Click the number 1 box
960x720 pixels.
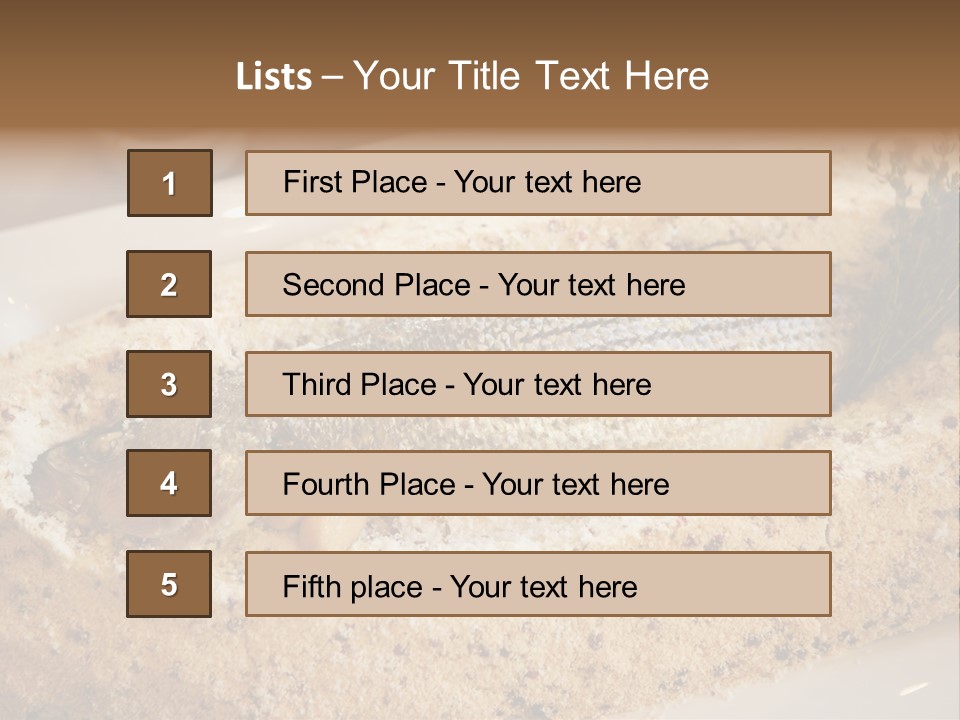pos(170,182)
